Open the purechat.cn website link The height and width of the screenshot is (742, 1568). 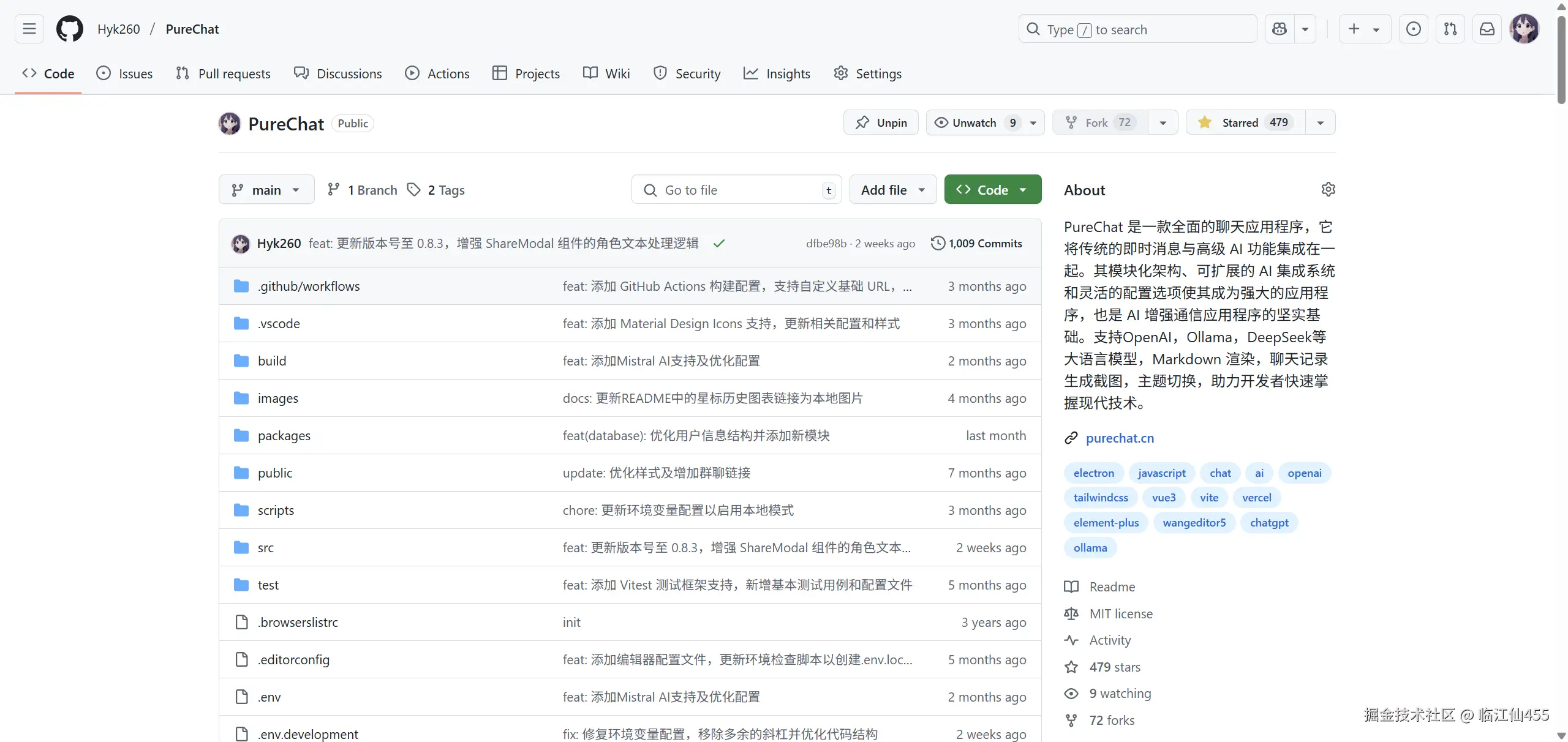click(x=1119, y=438)
